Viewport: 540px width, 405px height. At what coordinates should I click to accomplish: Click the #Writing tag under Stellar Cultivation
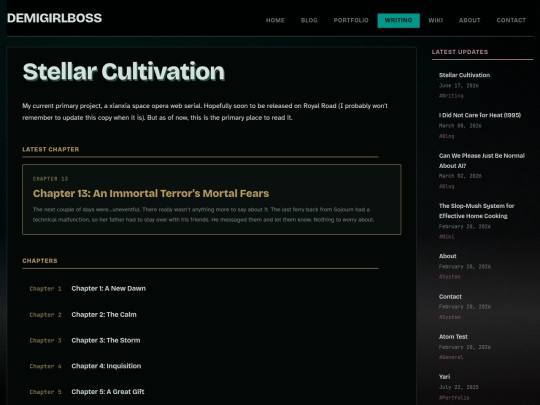click(451, 96)
